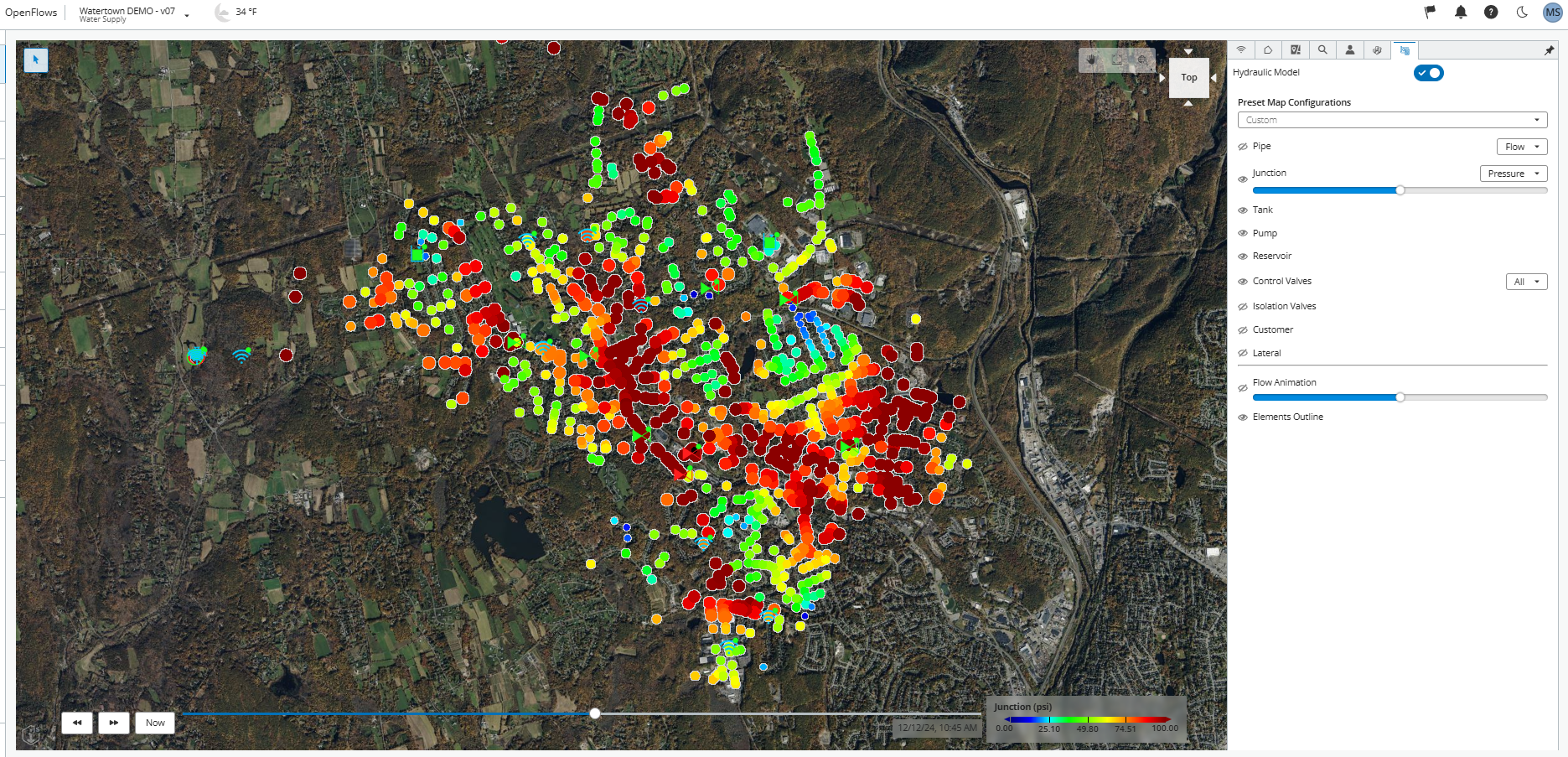Click the fit view frame tool
This screenshot has width=1568, height=757.
tap(1117, 60)
